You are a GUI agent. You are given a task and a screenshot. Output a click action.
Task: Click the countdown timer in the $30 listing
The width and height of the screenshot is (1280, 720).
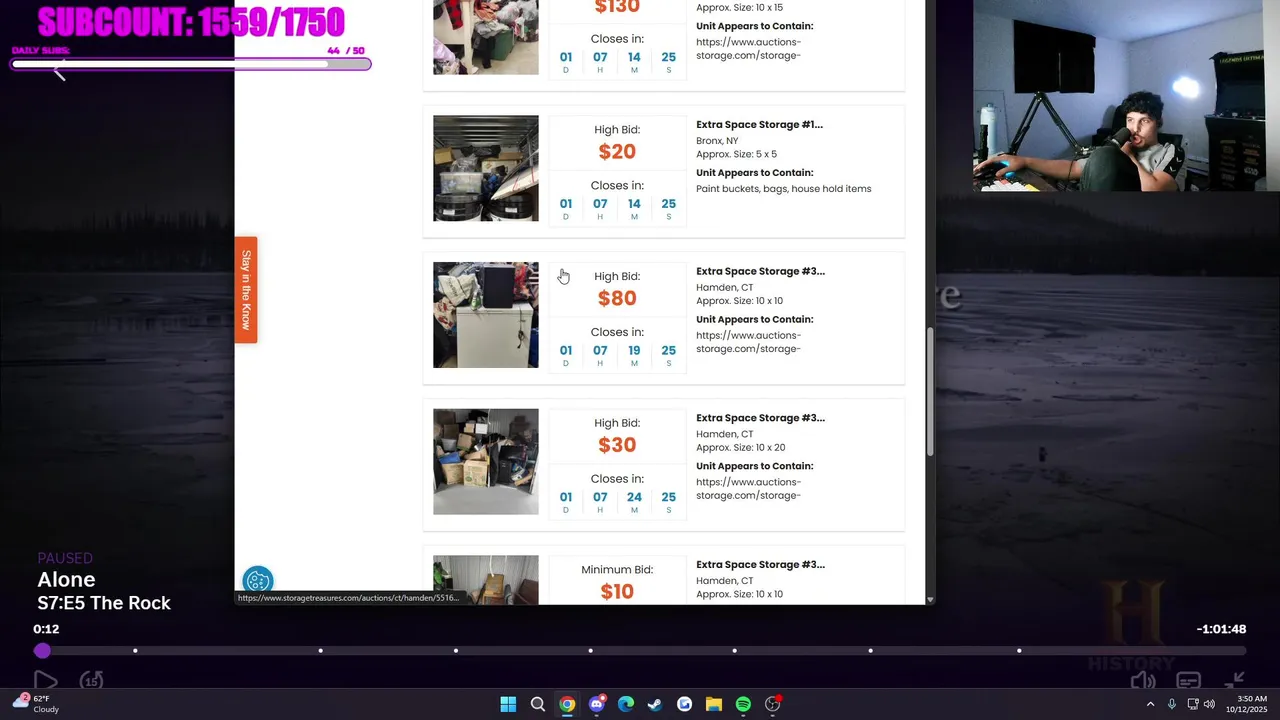pyautogui.click(x=617, y=501)
